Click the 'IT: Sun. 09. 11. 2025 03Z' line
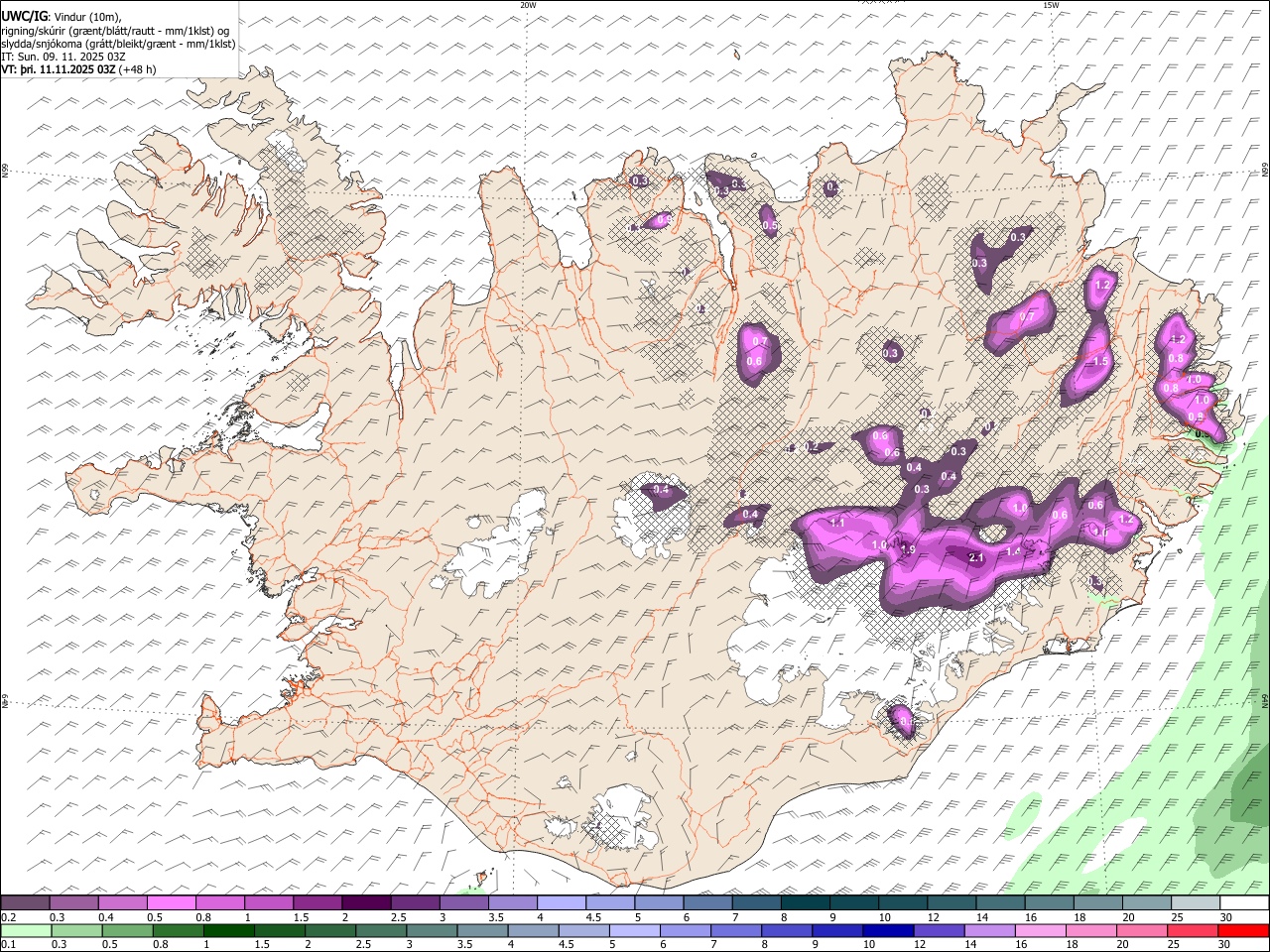1270x952 pixels. [x=63, y=57]
